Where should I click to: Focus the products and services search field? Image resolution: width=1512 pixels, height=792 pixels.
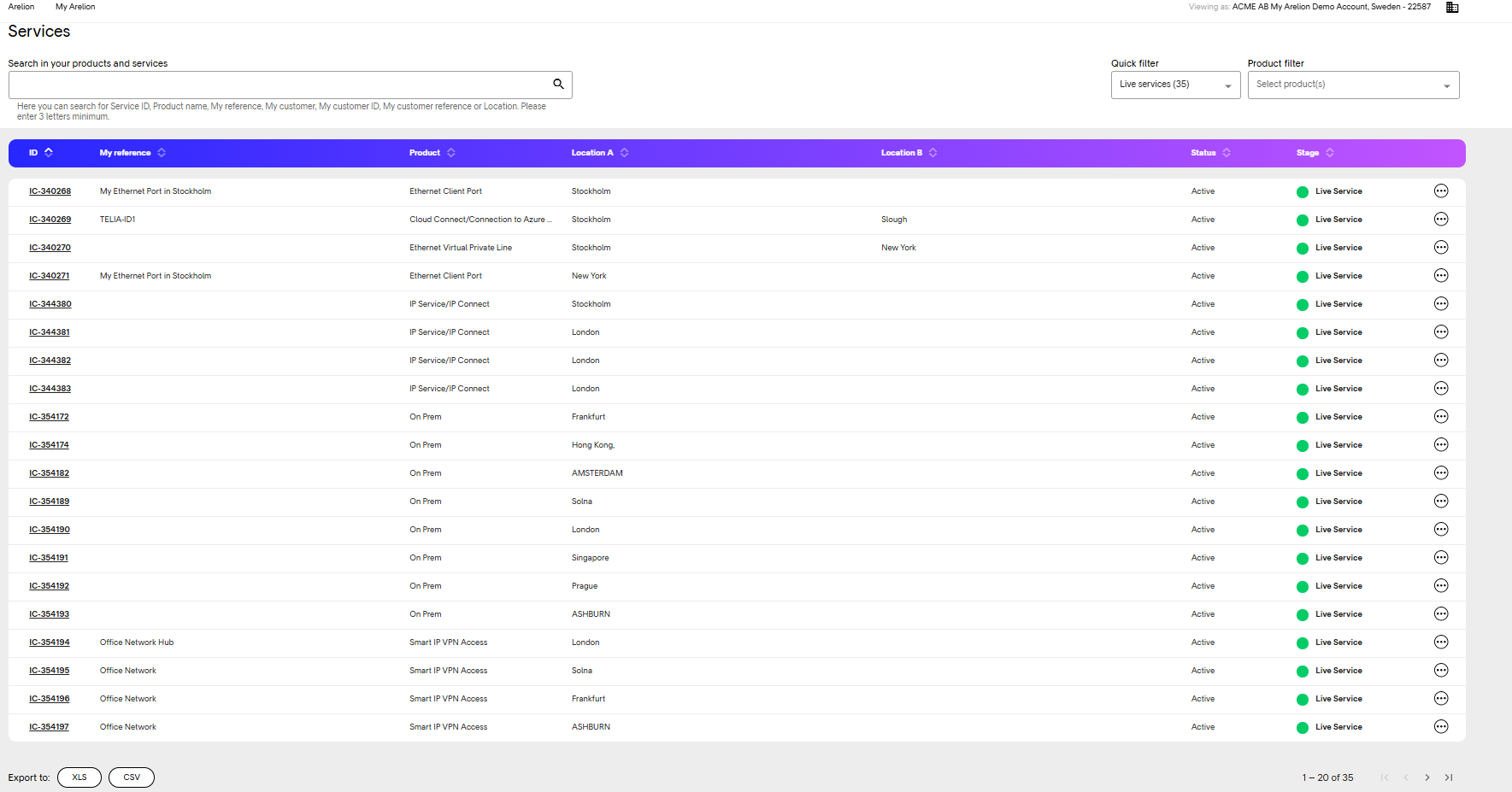click(x=278, y=85)
